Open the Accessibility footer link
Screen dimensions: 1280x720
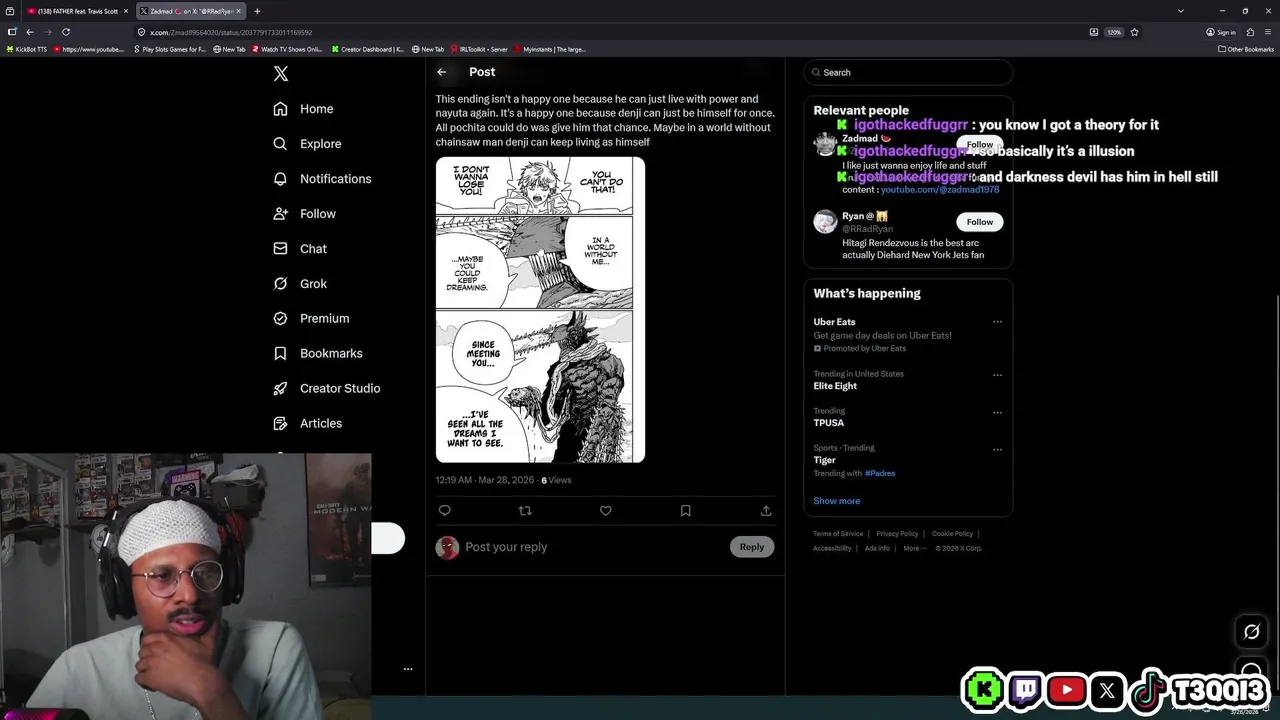coord(832,548)
